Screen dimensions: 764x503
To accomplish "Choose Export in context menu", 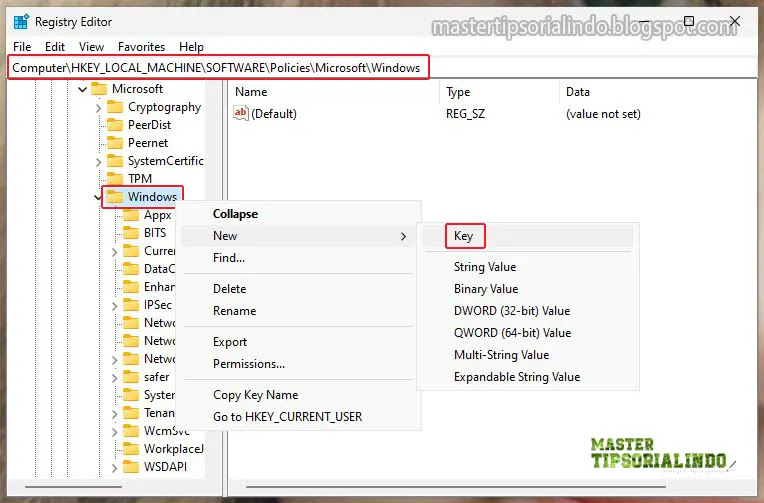I will click(x=298, y=342).
